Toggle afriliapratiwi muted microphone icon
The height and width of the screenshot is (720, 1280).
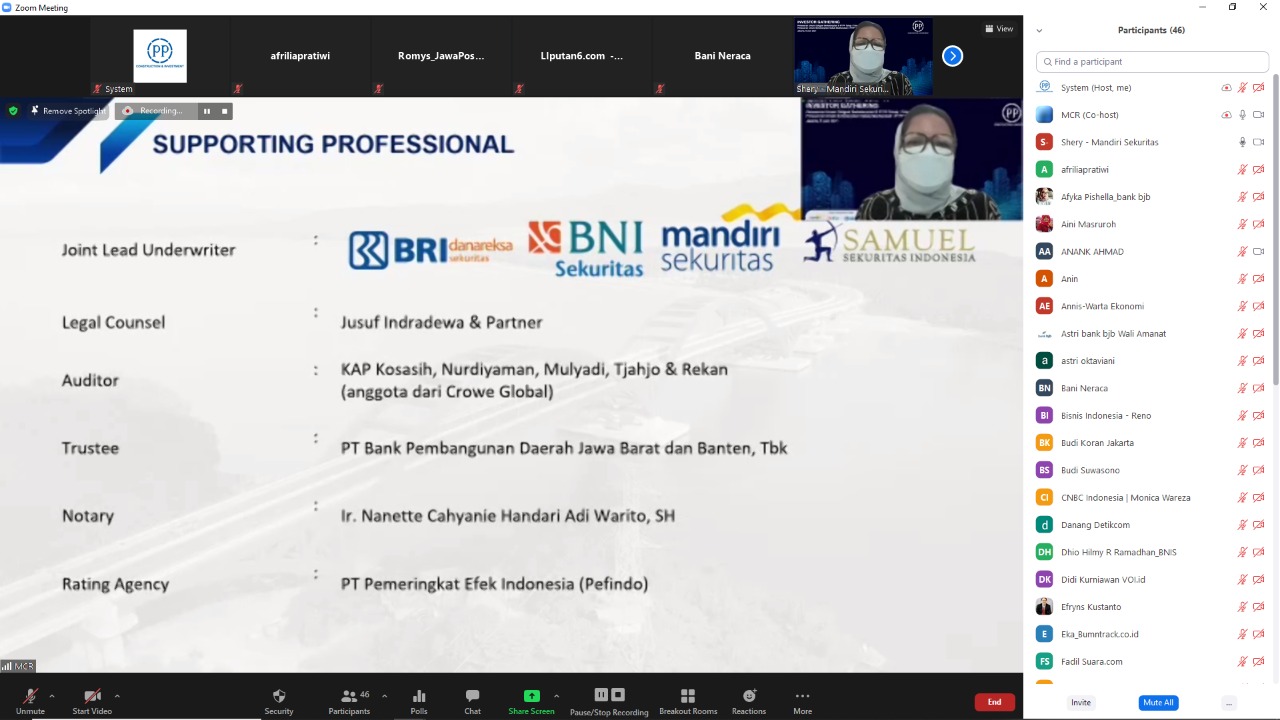[x=1243, y=170]
